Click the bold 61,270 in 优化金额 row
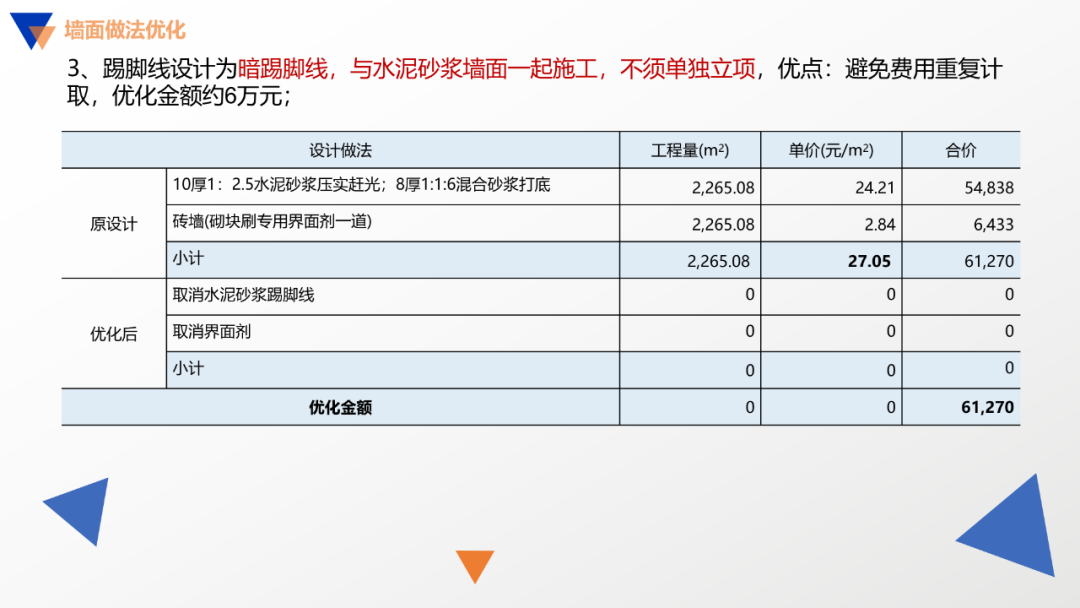Screen dimensions: 1080x608 988,407
